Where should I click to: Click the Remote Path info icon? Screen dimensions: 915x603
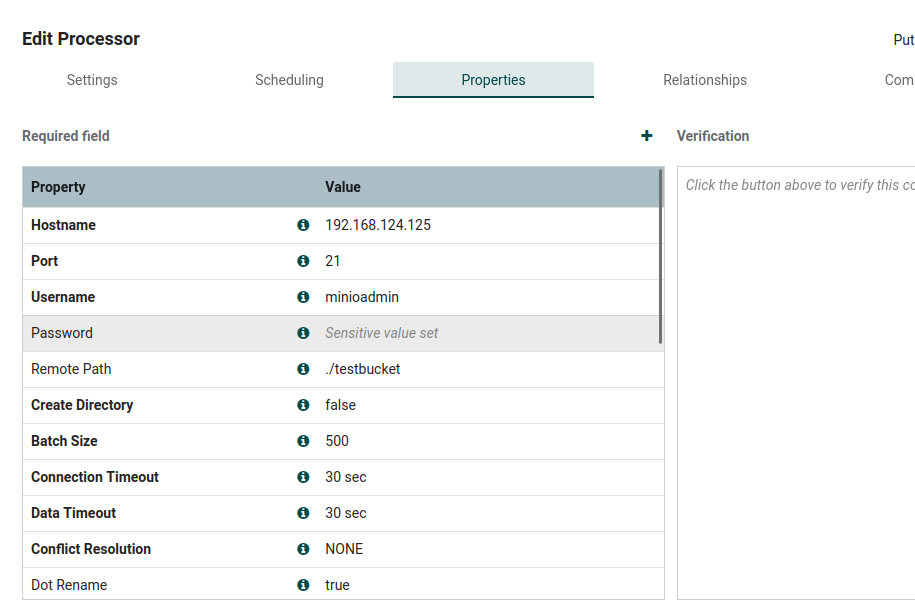303,369
